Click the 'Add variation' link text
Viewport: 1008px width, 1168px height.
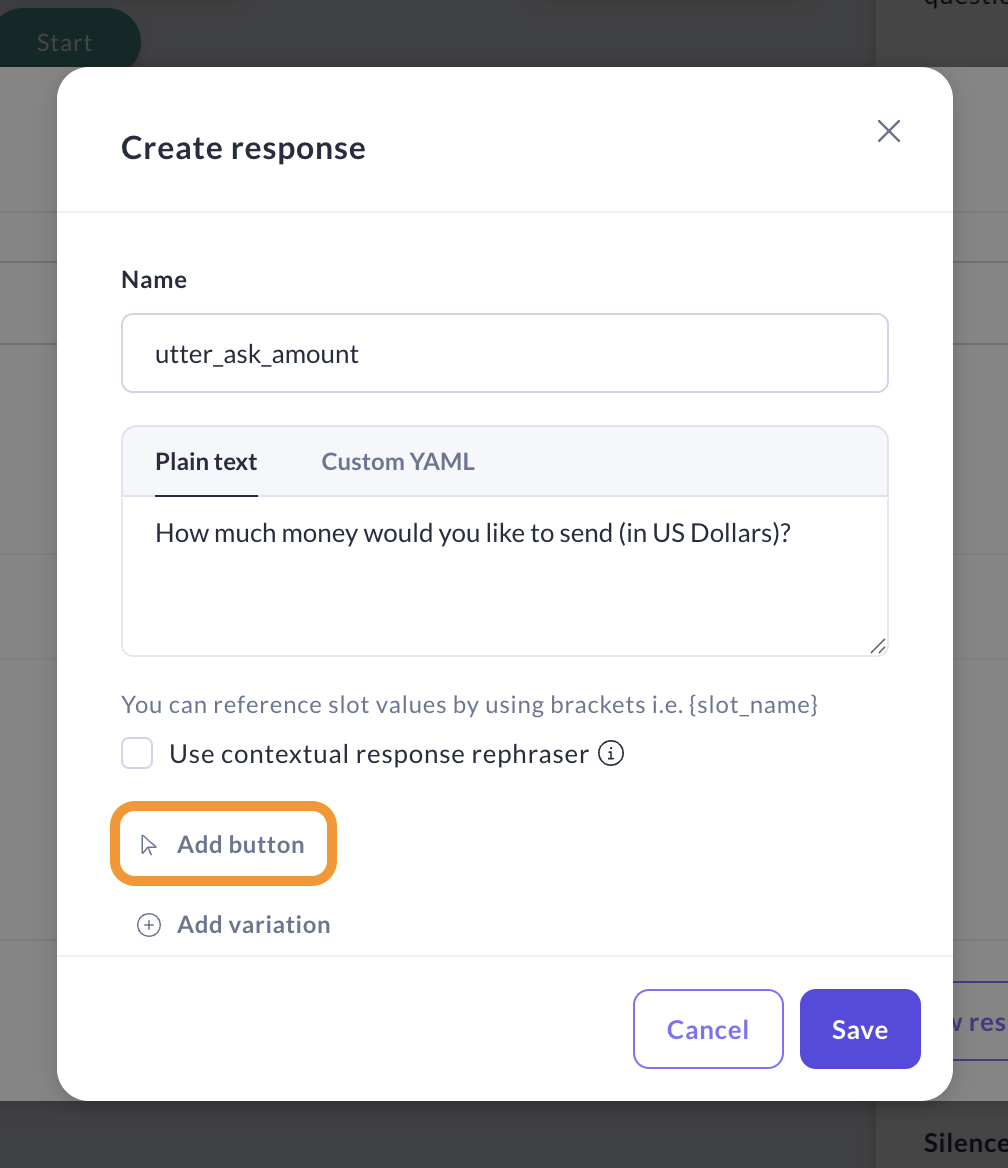[x=253, y=925]
